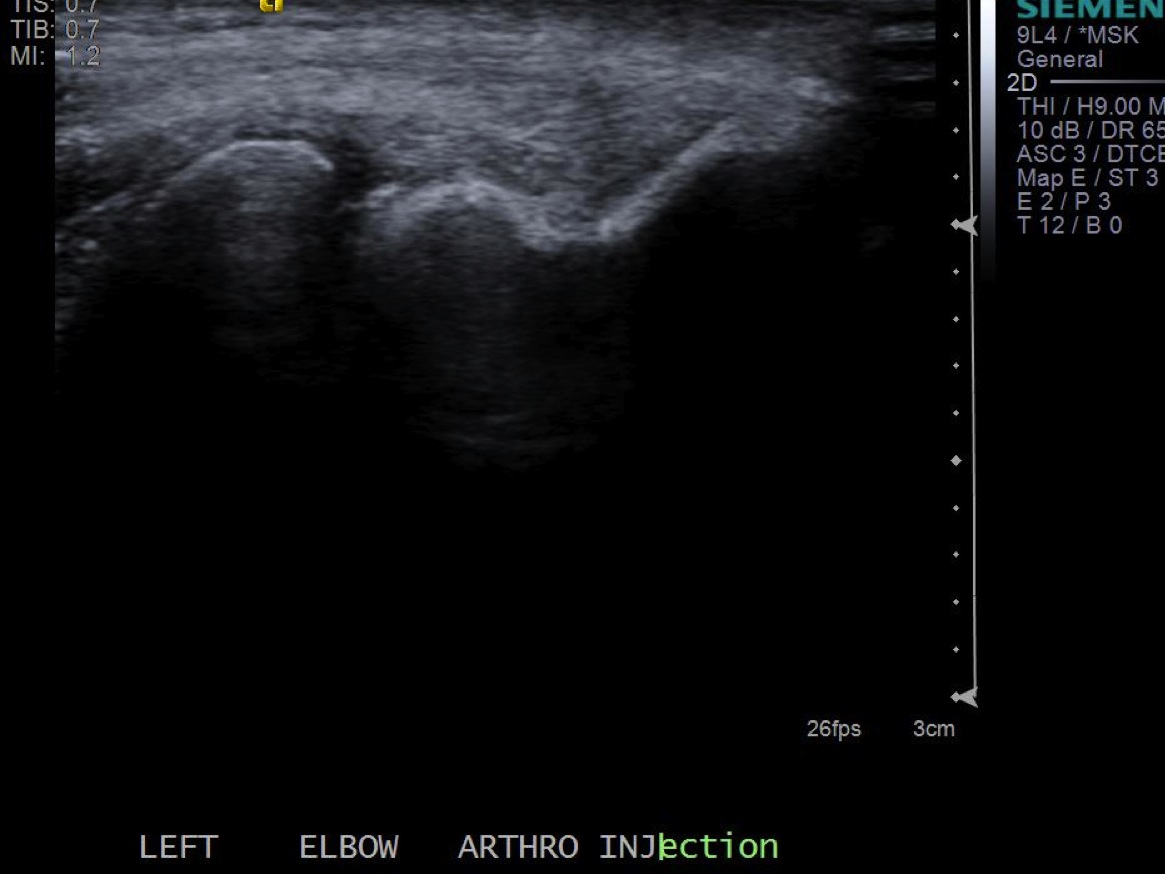Click the T 12 / B 0 parameter

click(x=1069, y=225)
